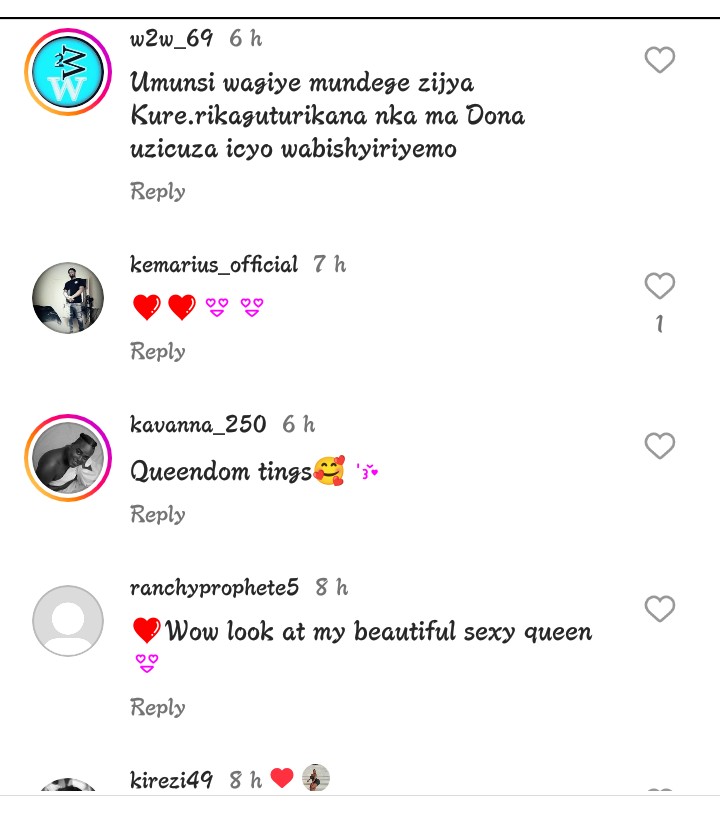The width and height of the screenshot is (720, 814).
Task: Open kirezi49's partially visible profile picture
Action: [68, 785]
